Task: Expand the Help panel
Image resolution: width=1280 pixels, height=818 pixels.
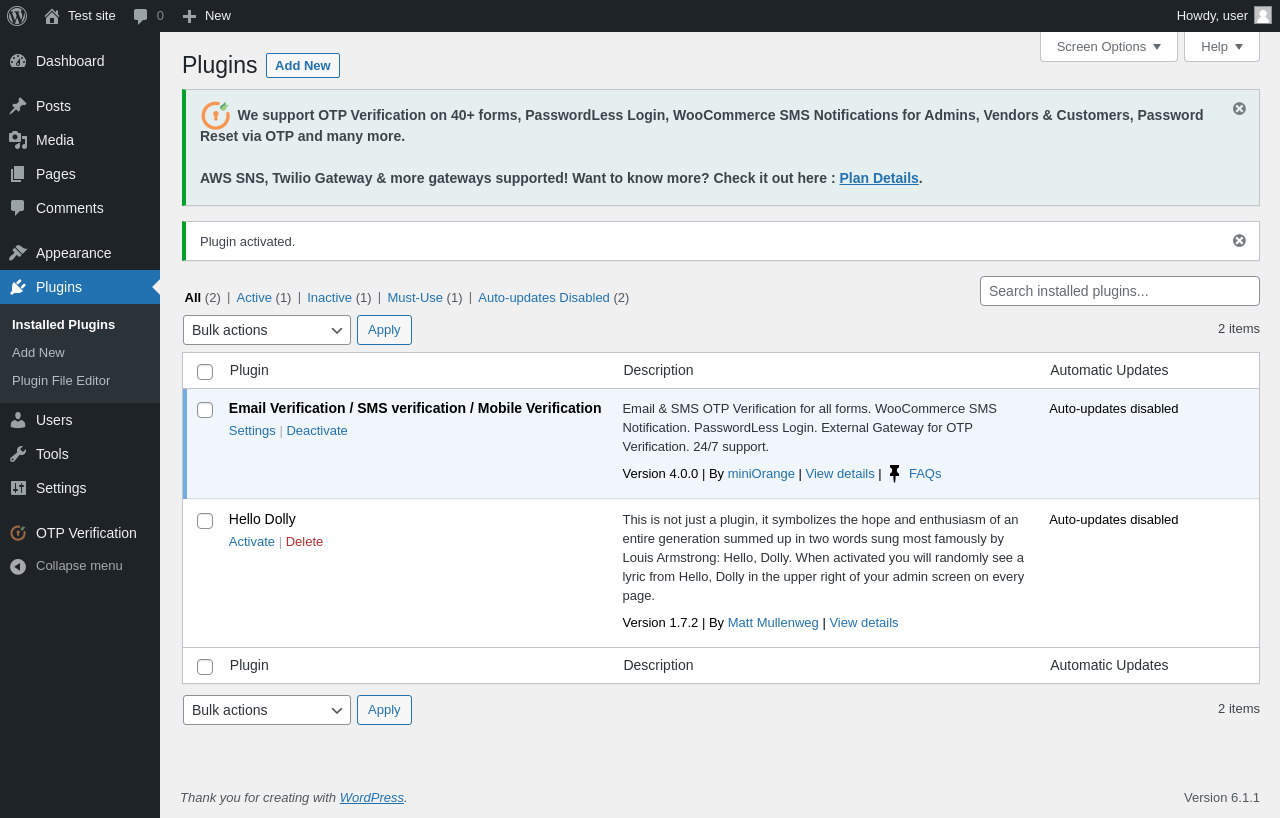Action: (x=1221, y=46)
